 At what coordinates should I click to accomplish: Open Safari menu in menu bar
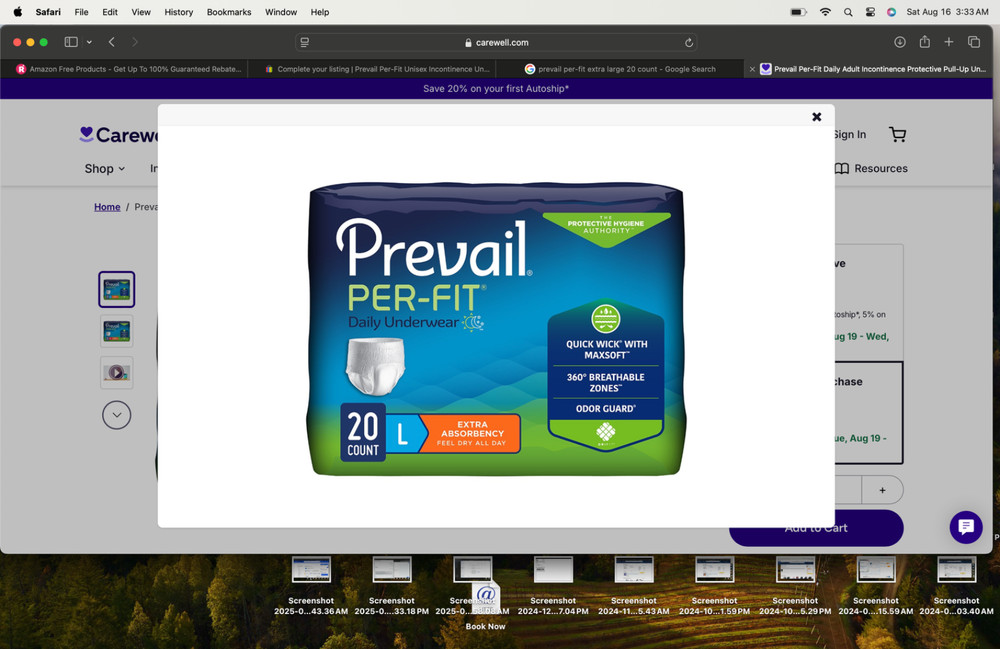48,11
